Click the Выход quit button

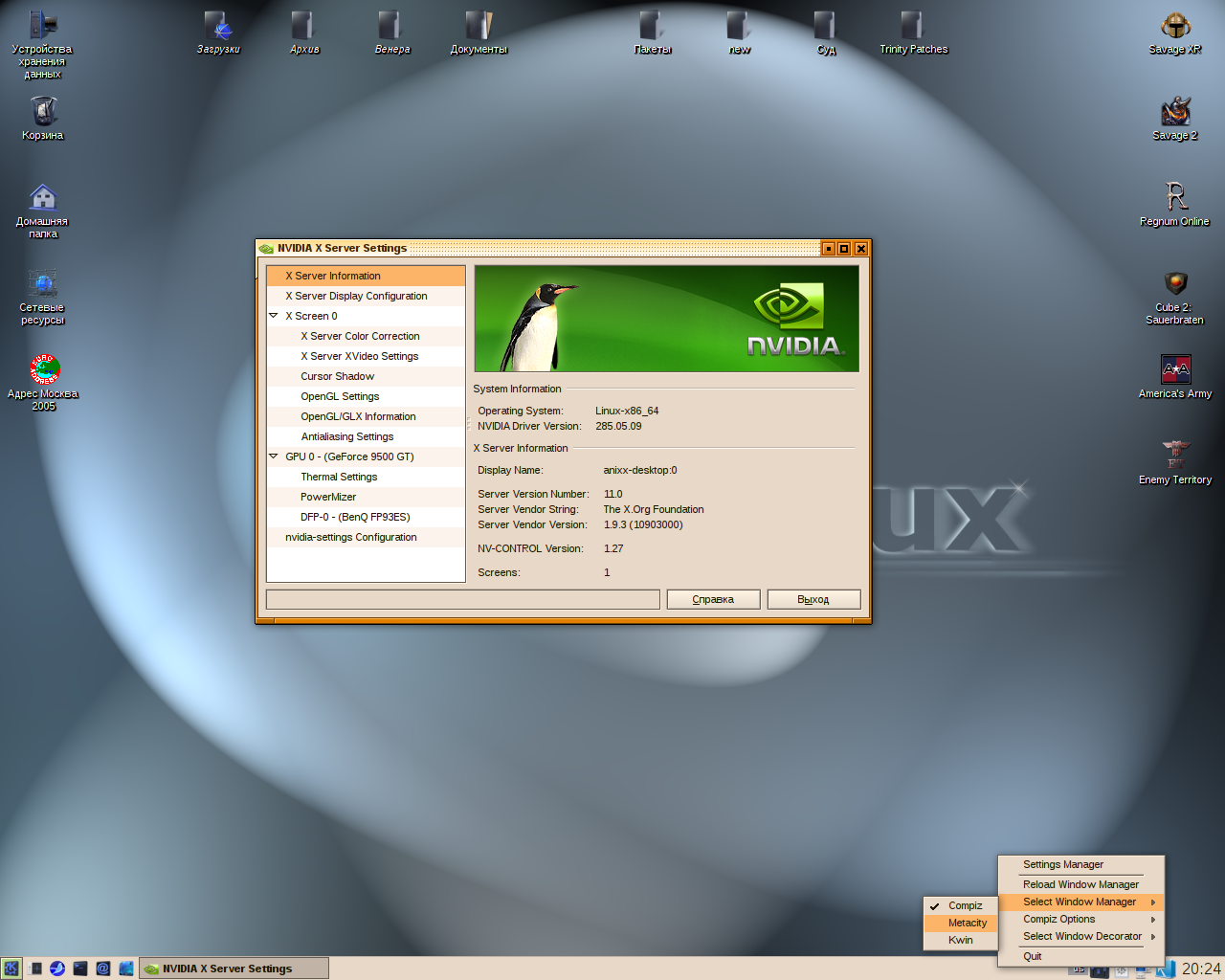tap(813, 599)
